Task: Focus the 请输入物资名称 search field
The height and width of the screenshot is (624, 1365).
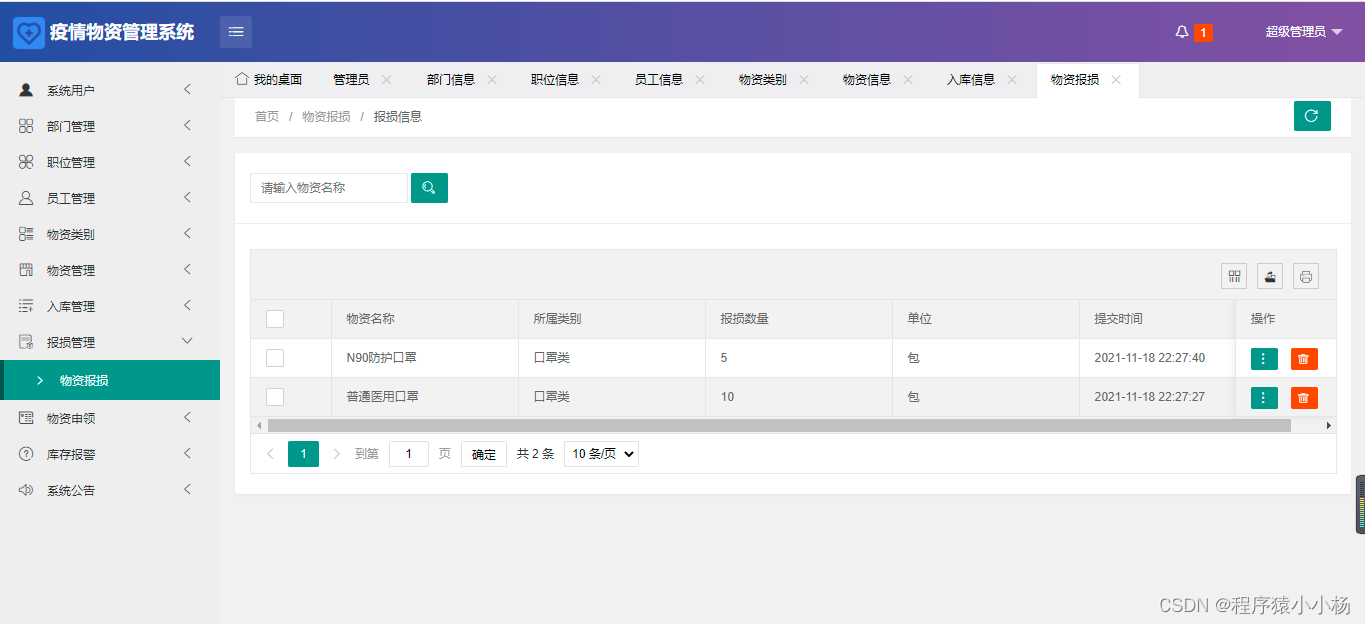Action: point(329,188)
